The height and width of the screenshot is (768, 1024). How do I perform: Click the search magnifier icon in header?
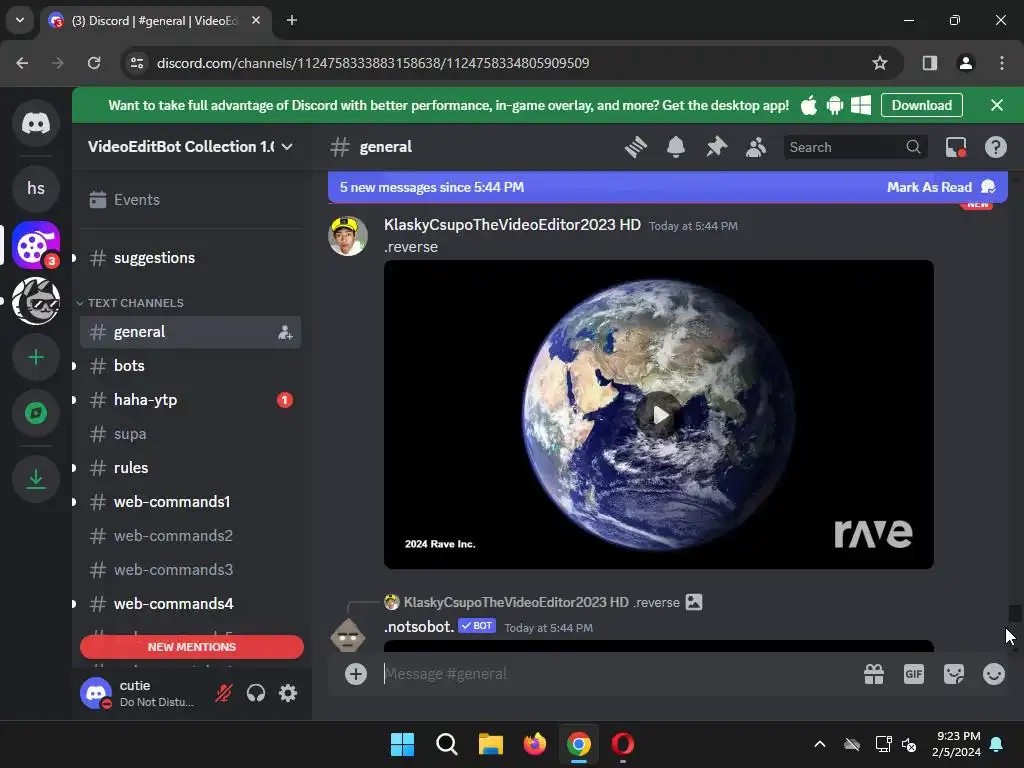914,147
